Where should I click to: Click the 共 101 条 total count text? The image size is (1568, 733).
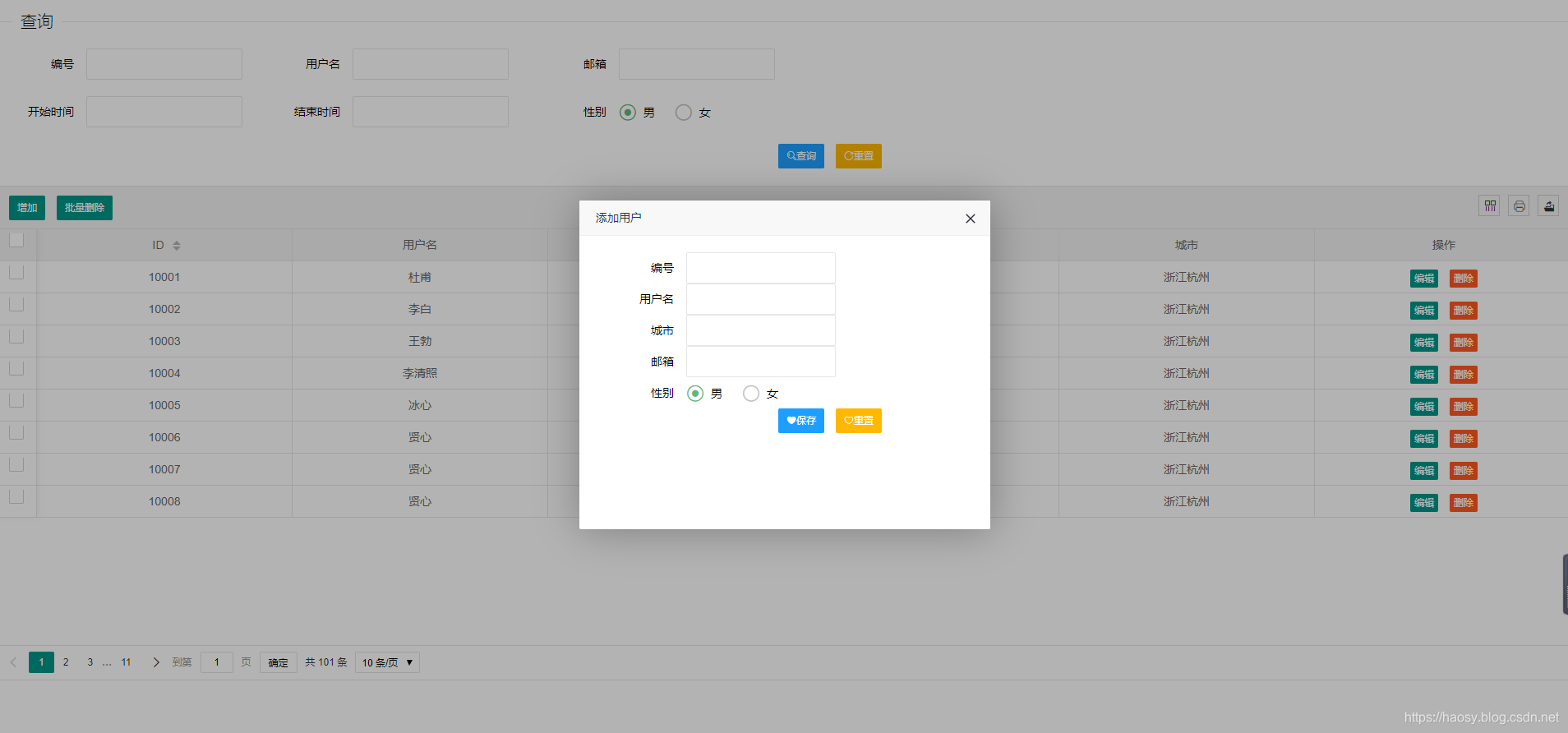click(326, 662)
